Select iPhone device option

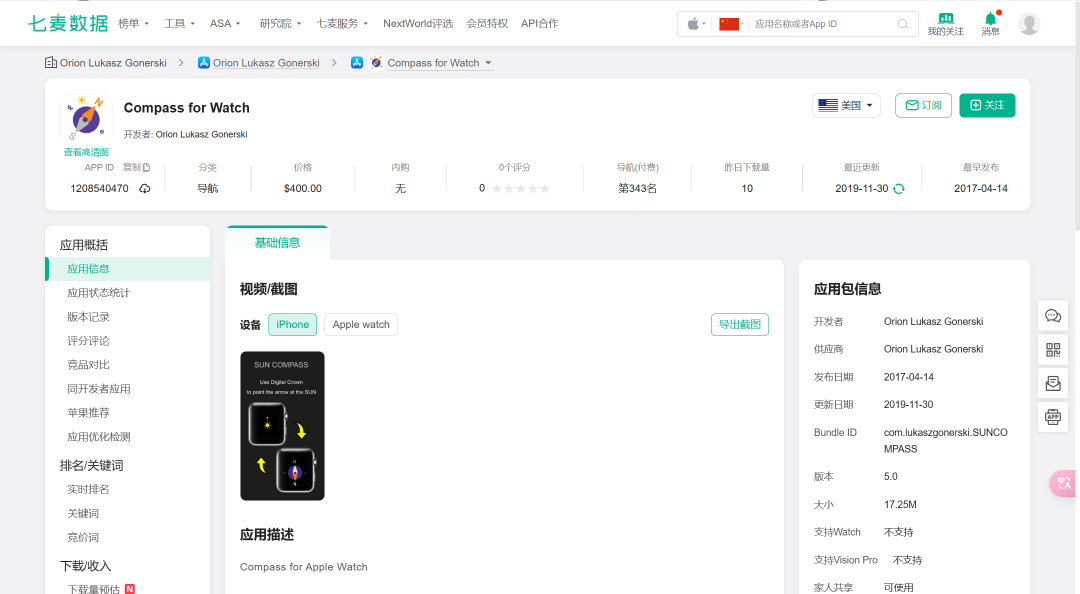point(293,325)
